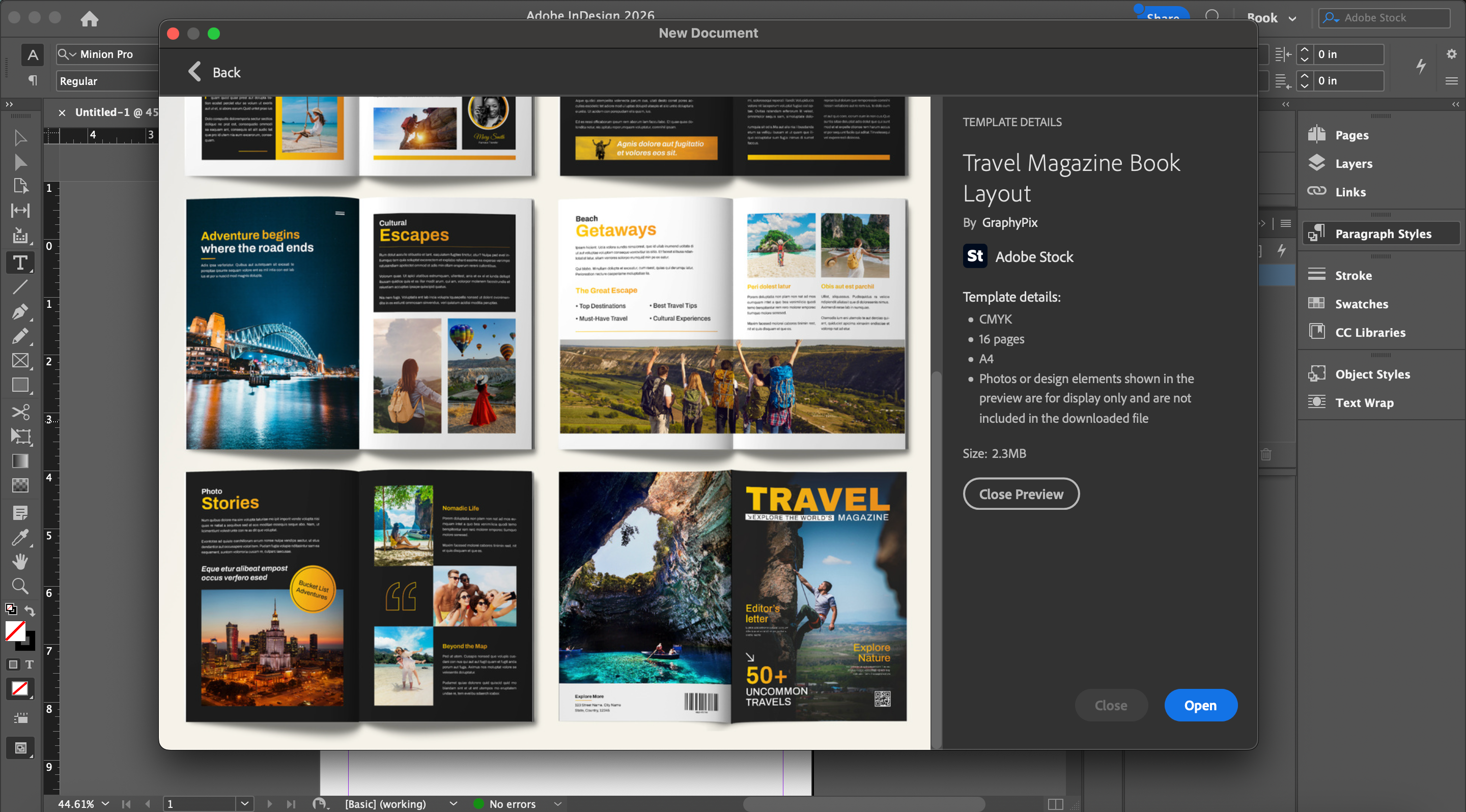The image size is (1466, 812).
Task: Select the Zoom tool magnifier
Action: coord(20,586)
